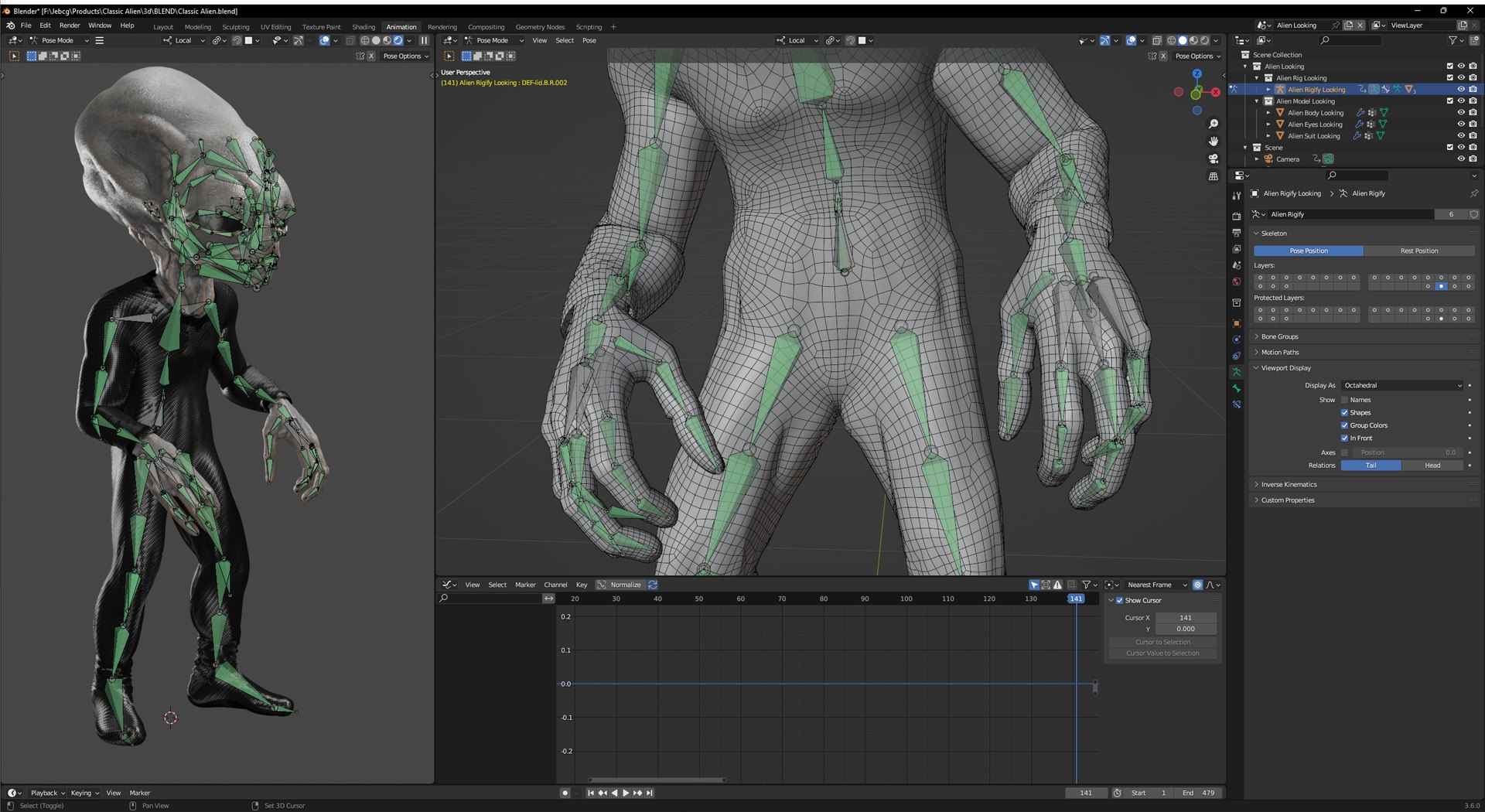
Task: Open graph editor Channel menu
Action: 555,585
